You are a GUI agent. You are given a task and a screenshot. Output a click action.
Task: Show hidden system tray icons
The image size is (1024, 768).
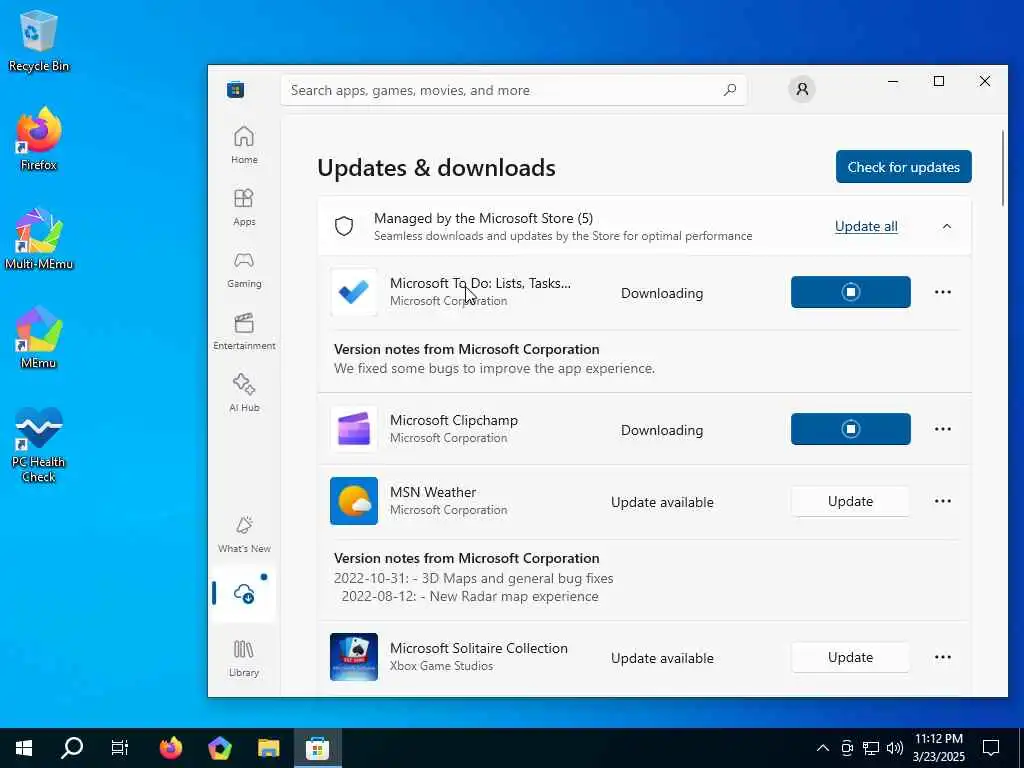click(x=823, y=748)
